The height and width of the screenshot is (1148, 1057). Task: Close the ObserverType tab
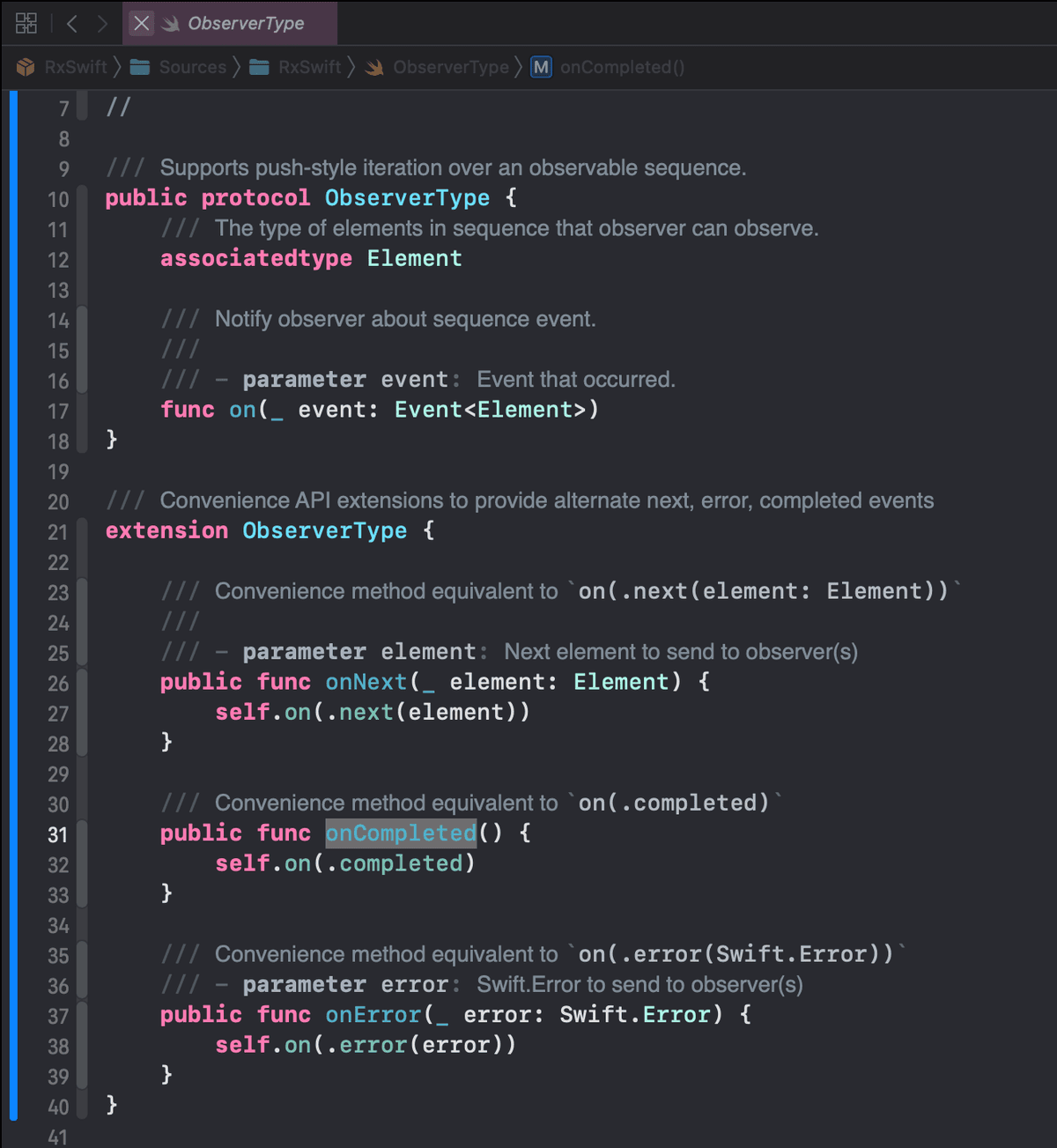(x=141, y=23)
